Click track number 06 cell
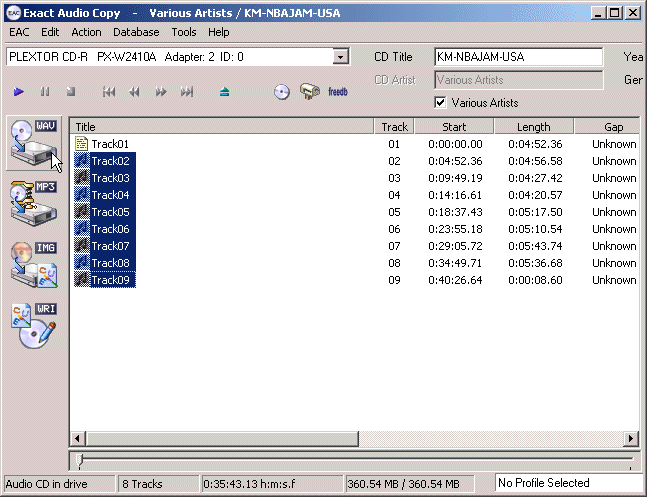 (x=394, y=229)
